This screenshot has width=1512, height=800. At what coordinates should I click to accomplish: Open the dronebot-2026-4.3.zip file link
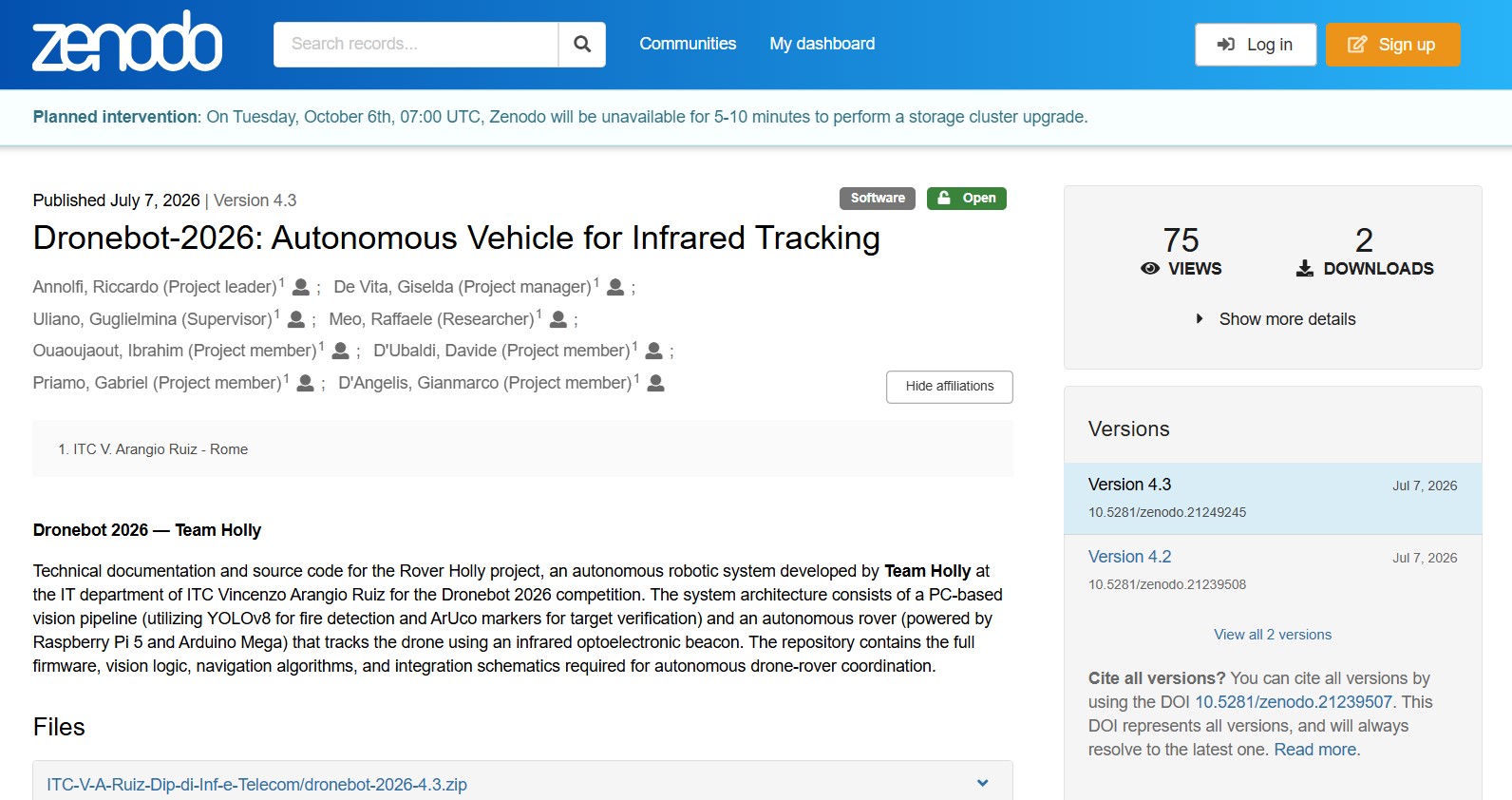tap(256, 785)
